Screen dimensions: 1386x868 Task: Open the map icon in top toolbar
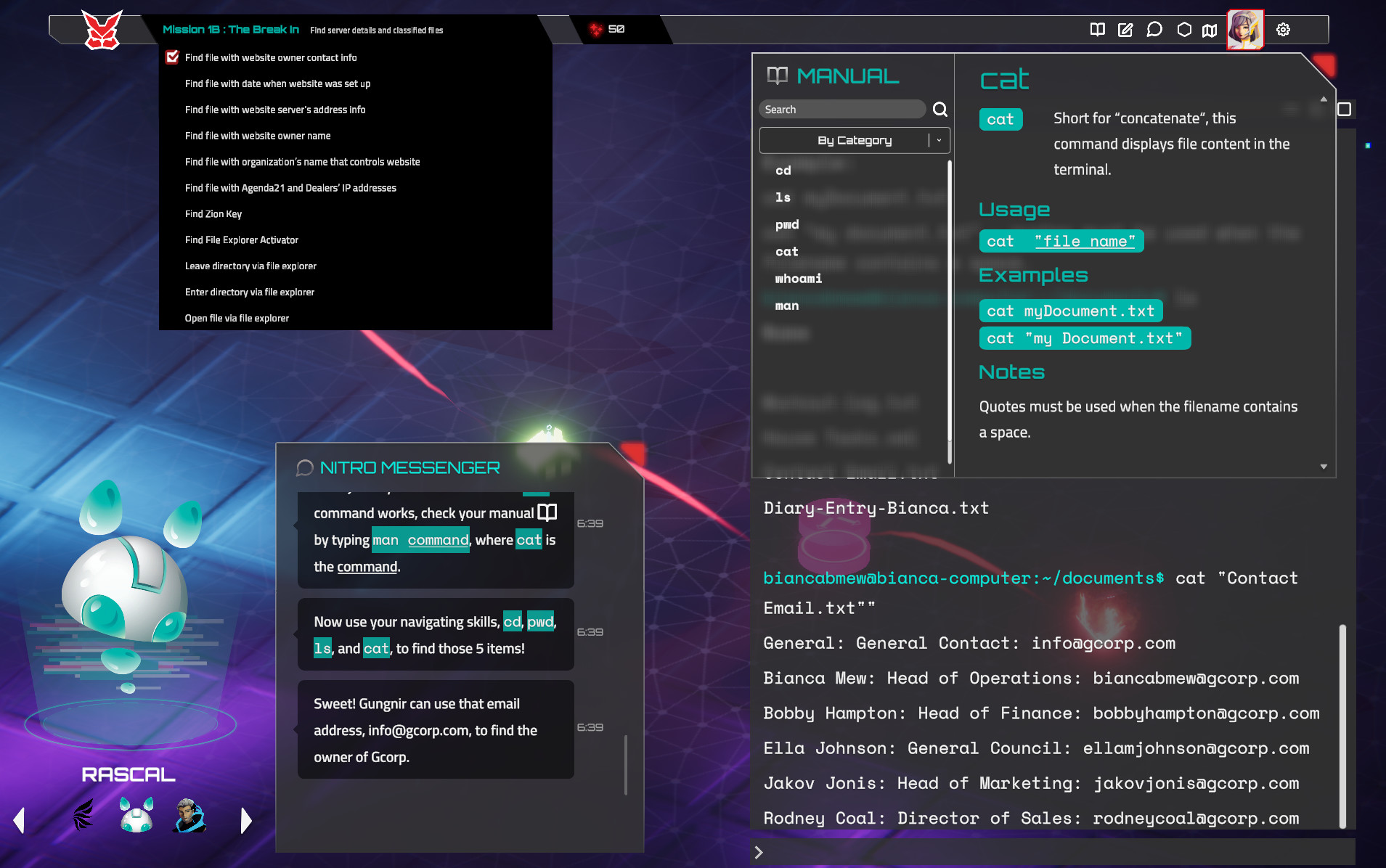(1210, 30)
